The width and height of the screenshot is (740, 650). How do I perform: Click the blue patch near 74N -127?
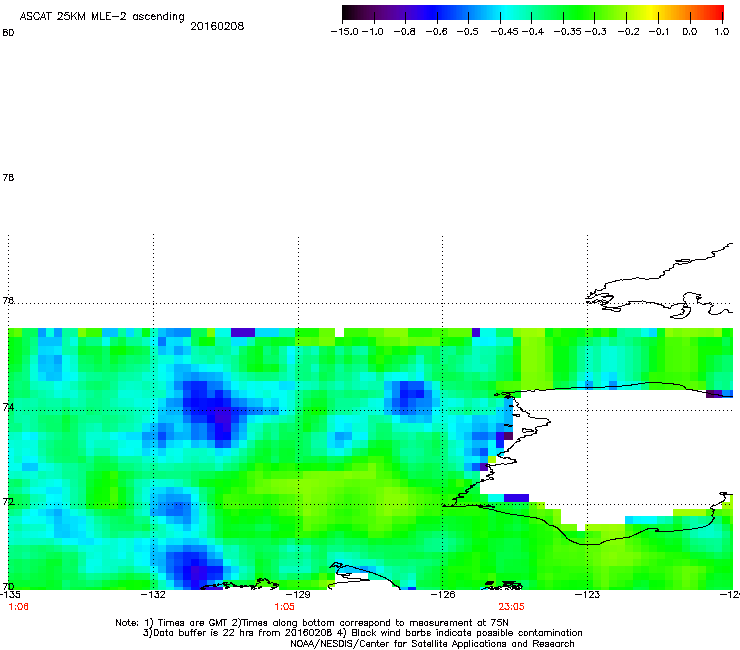pos(412,396)
